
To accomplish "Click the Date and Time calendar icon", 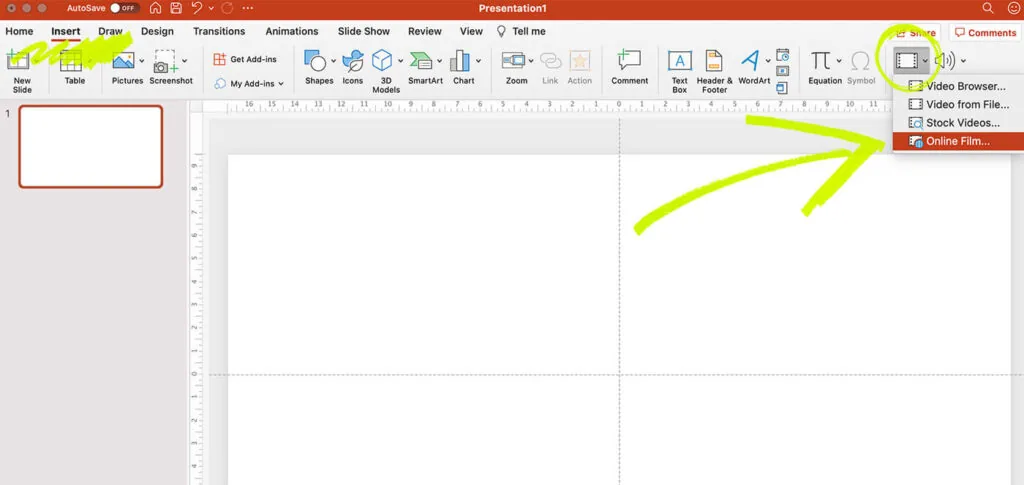I will pos(782,55).
